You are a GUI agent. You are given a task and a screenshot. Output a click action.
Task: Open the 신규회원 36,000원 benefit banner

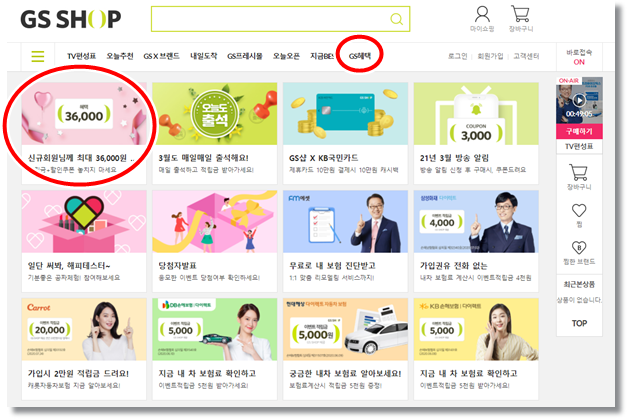[84, 133]
